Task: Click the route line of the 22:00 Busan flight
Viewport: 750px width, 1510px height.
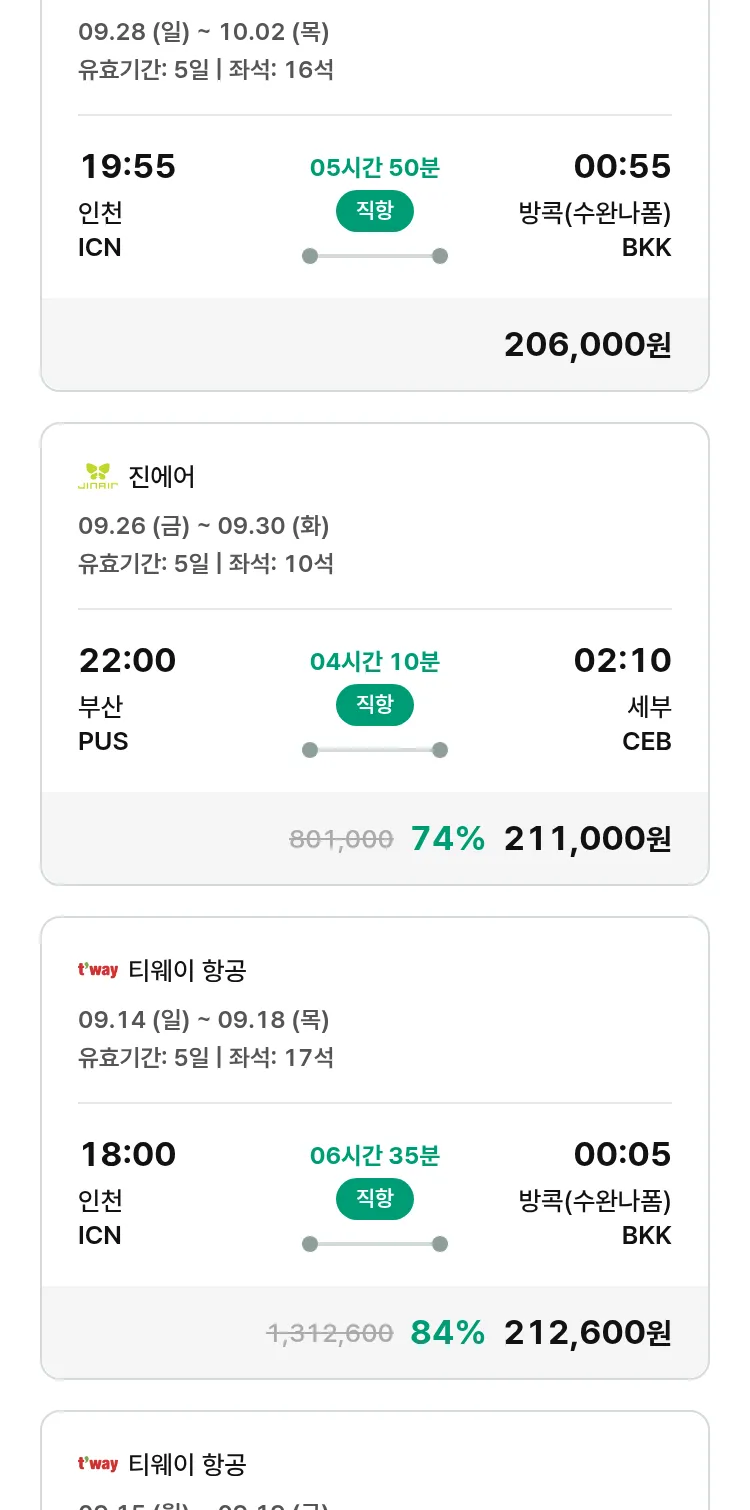Action: tap(374, 750)
